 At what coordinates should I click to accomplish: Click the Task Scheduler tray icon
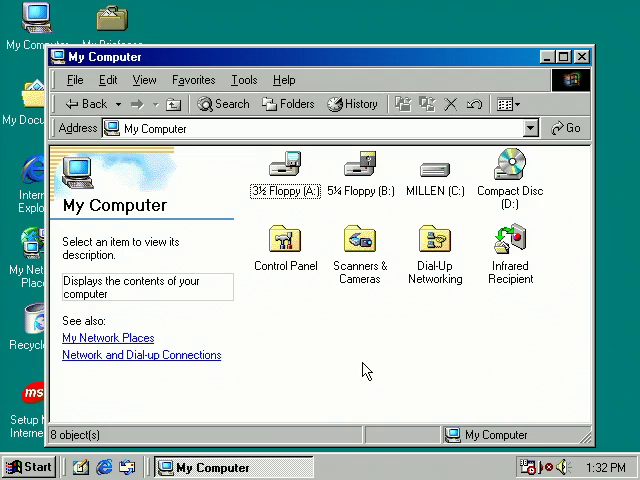click(x=527, y=467)
